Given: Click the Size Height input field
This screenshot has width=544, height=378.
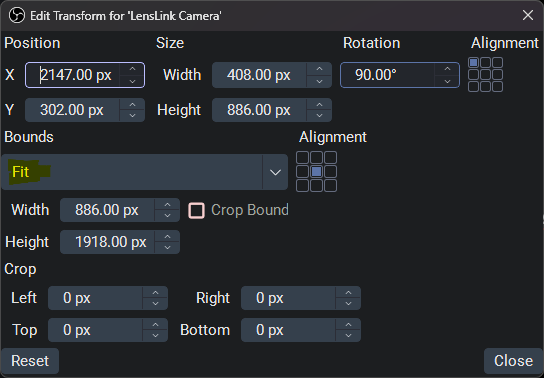Looking at the screenshot, I should pyautogui.click(x=272, y=110).
